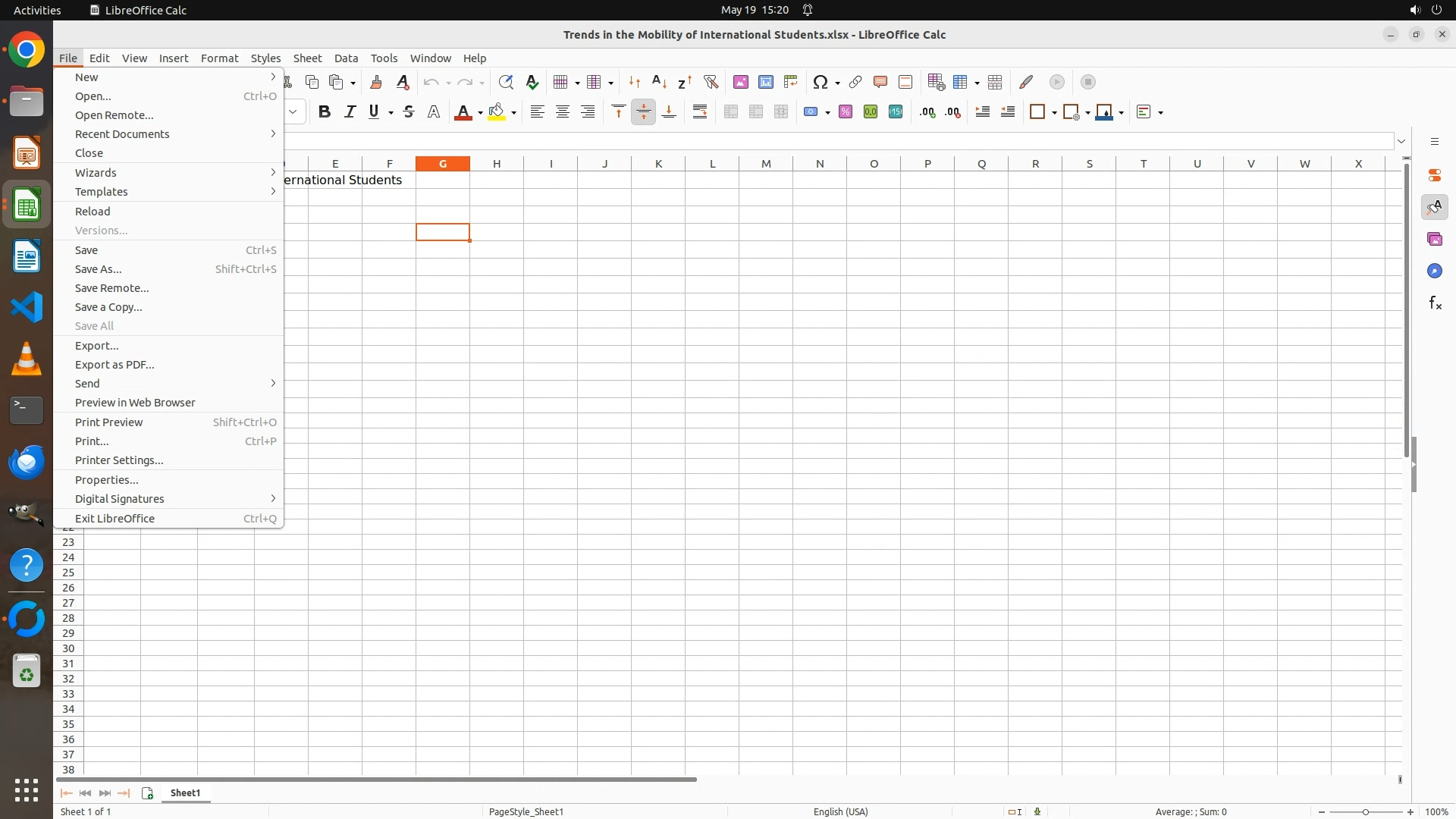The width and height of the screenshot is (1456, 819).
Task: Click the Sort Ascending icon
Action: [659, 82]
